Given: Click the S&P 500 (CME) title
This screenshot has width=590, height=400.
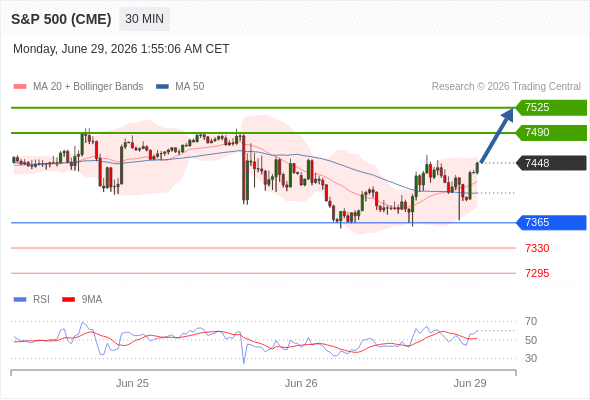Looking at the screenshot, I should coord(61,19).
